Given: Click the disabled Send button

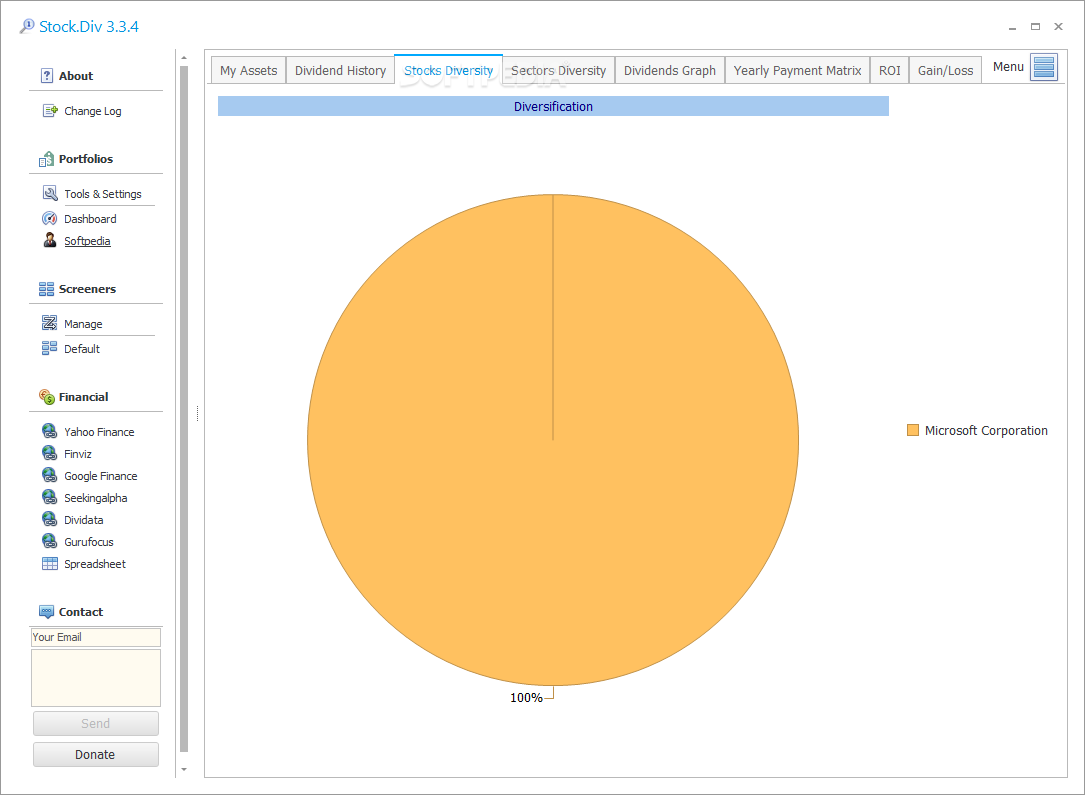Looking at the screenshot, I should click(x=95, y=723).
